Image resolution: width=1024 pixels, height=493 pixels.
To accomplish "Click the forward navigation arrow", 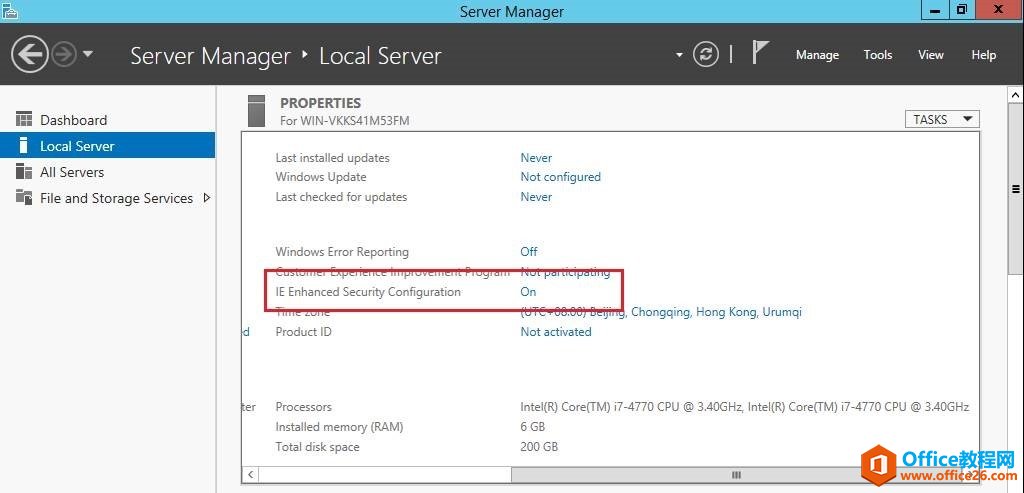I will (x=63, y=54).
